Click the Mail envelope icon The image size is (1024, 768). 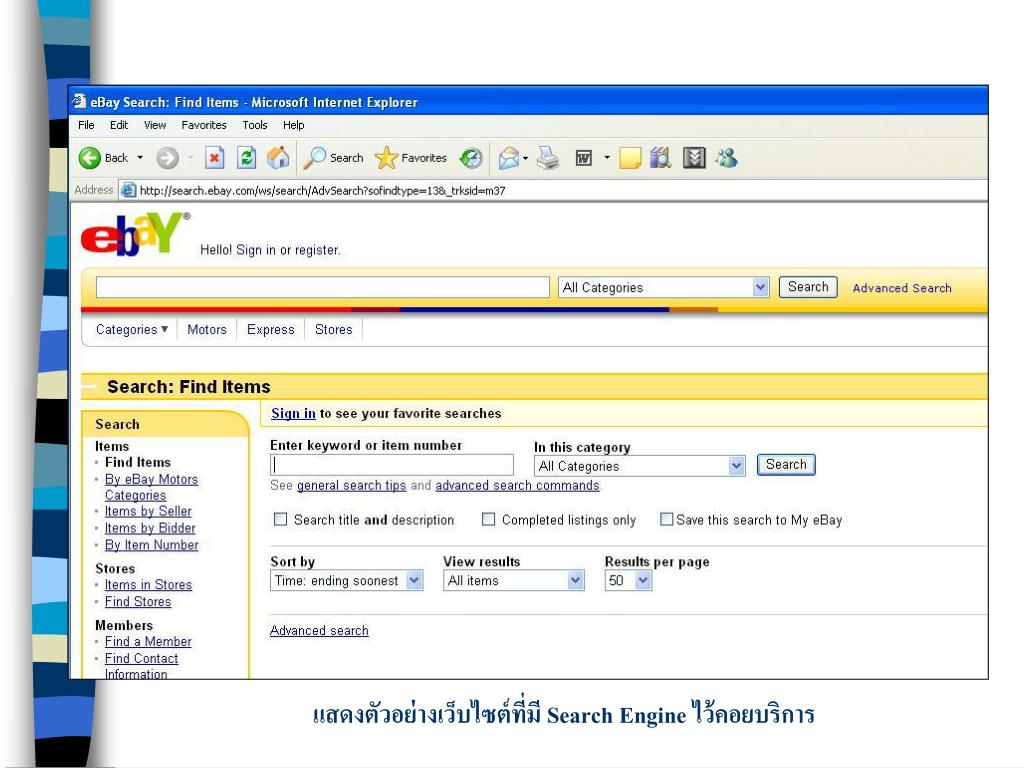tap(509, 157)
